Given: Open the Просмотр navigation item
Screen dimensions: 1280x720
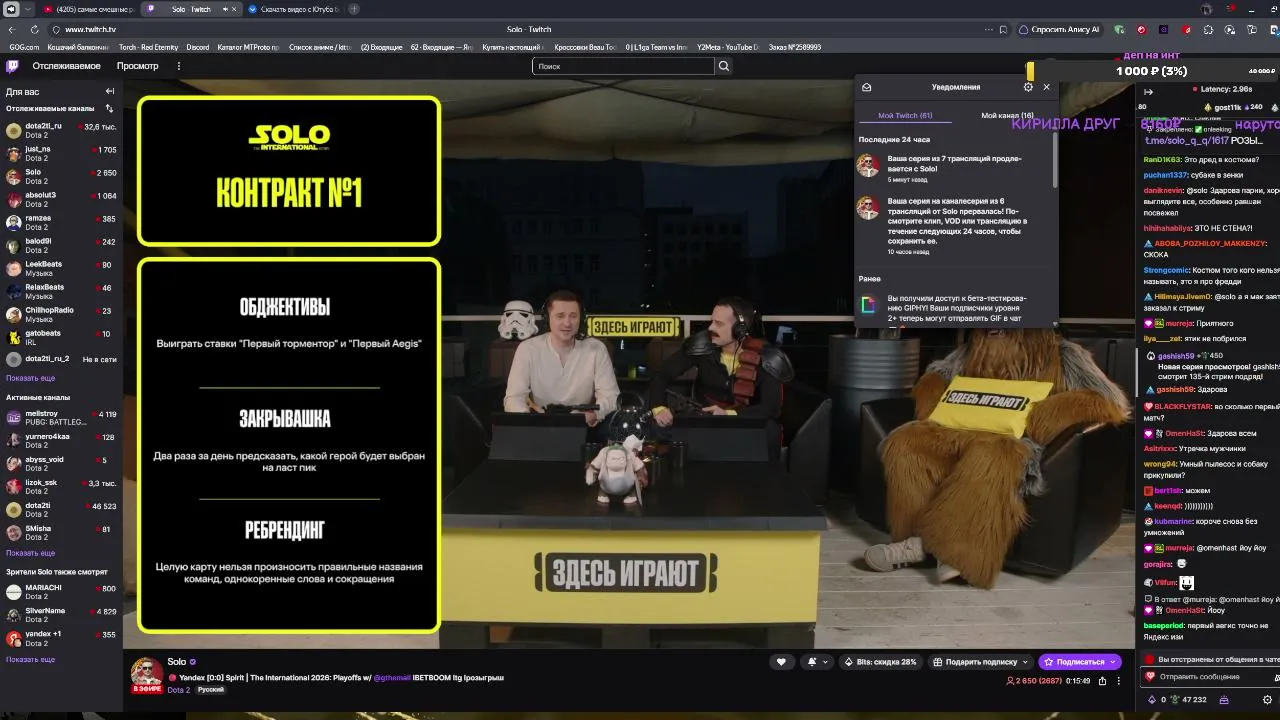Looking at the screenshot, I should point(137,66).
